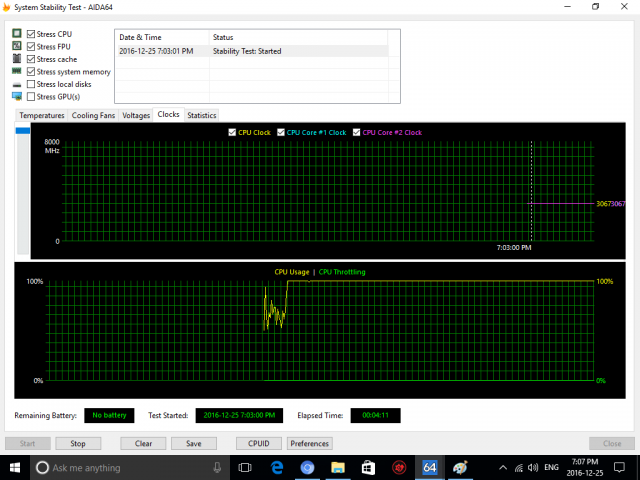Image resolution: width=640 pixels, height=480 pixels.
Task: Click the Cortana microphone icon
Action: (x=218, y=467)
